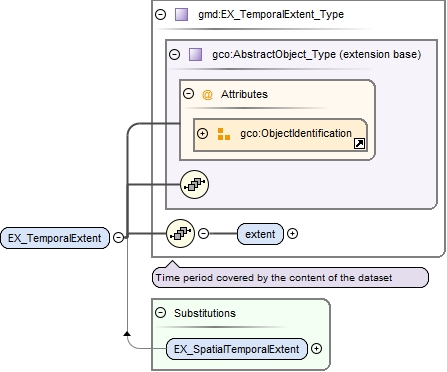
Task: Click the gco:ObjectIdentification attribute group icon
Action: [224, 134]
